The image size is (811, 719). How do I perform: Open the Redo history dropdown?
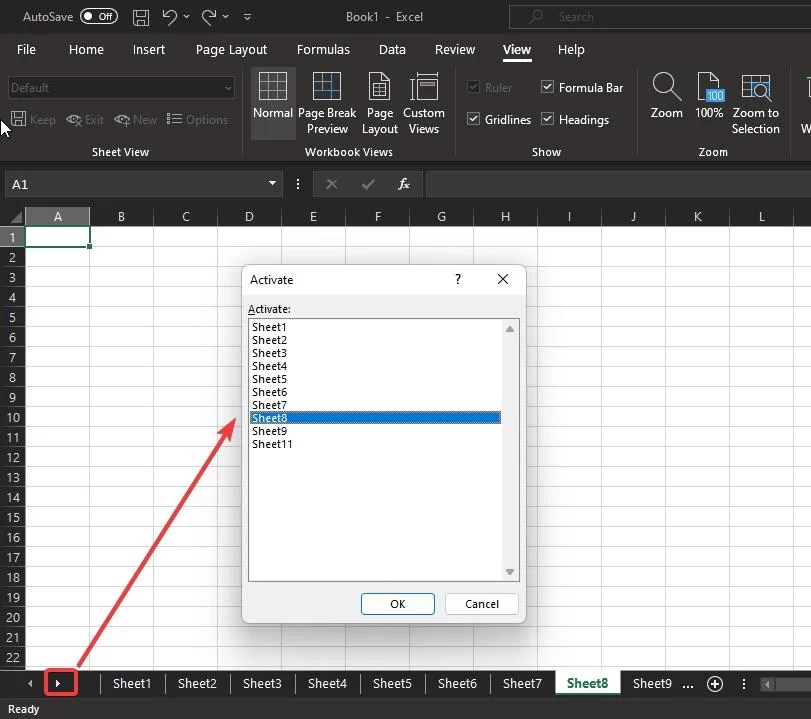coord(226,17)
